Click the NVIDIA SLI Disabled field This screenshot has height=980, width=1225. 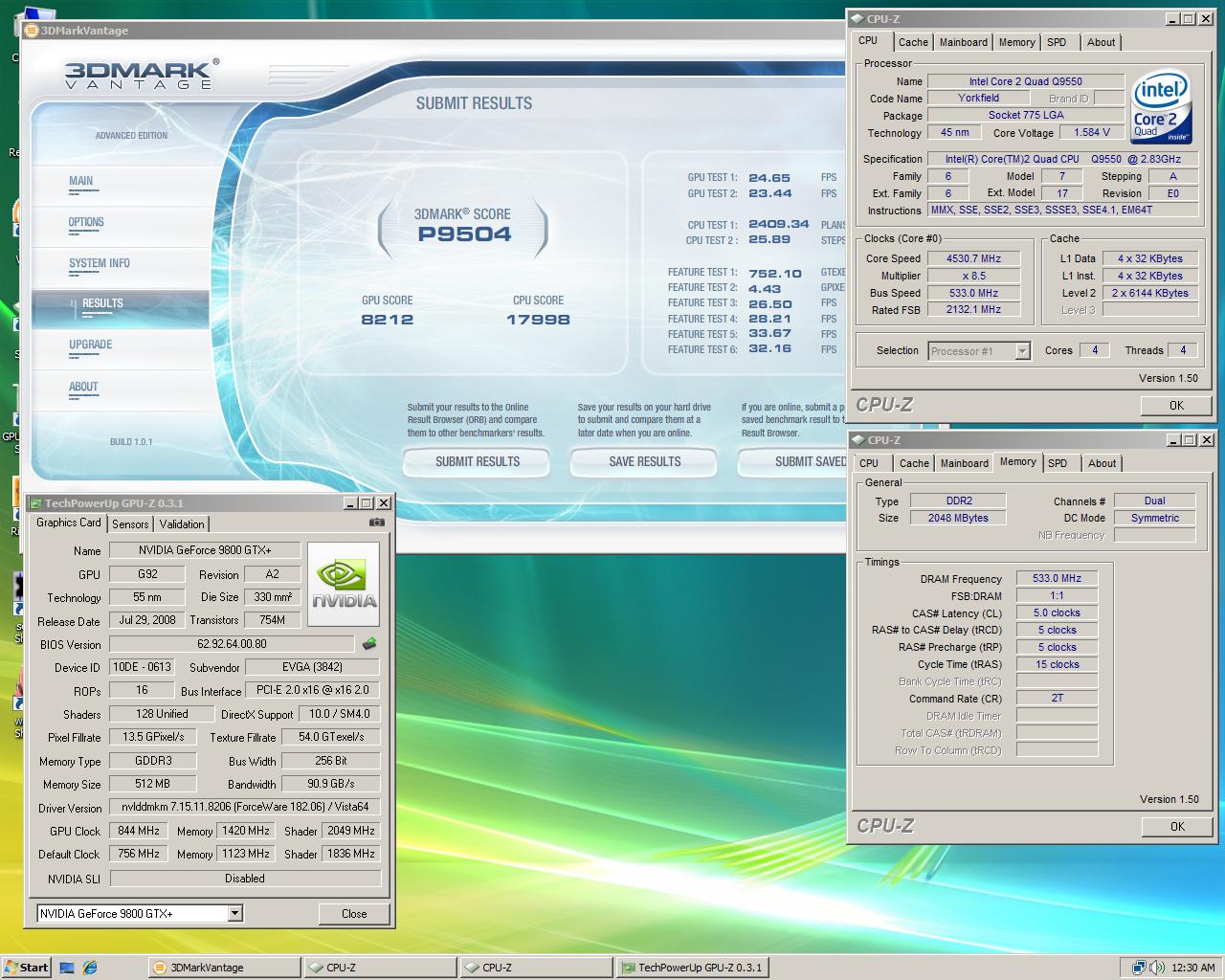pyautogui.click(x=245, y=879)
